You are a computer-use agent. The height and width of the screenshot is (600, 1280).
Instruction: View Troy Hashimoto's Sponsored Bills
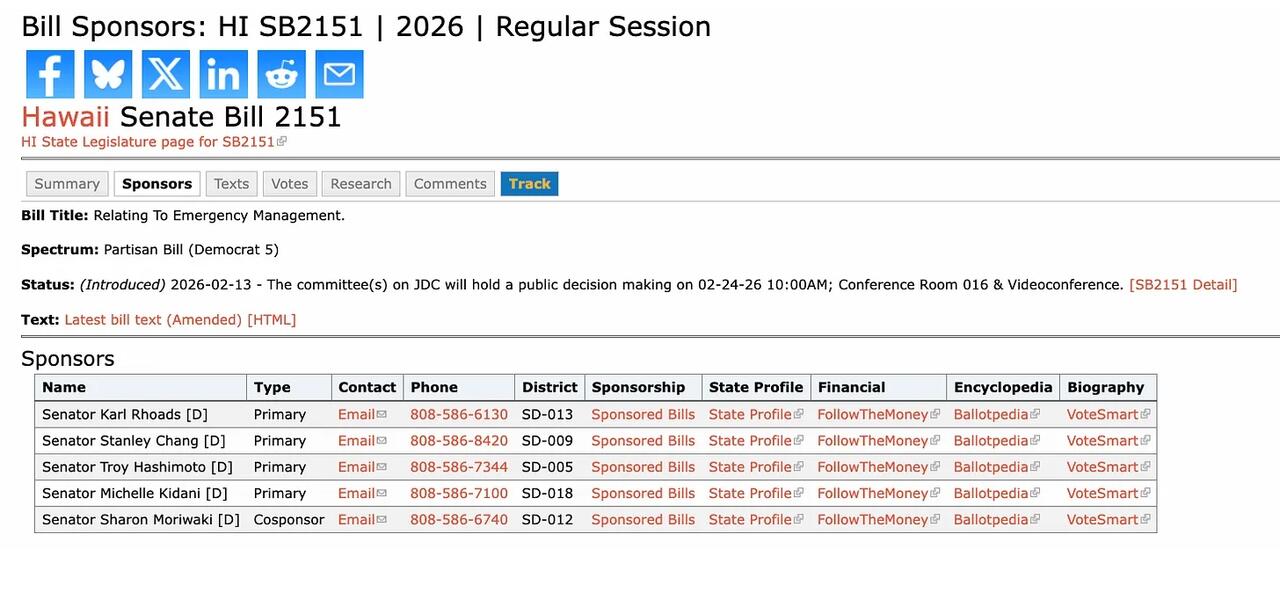[643, 467]
